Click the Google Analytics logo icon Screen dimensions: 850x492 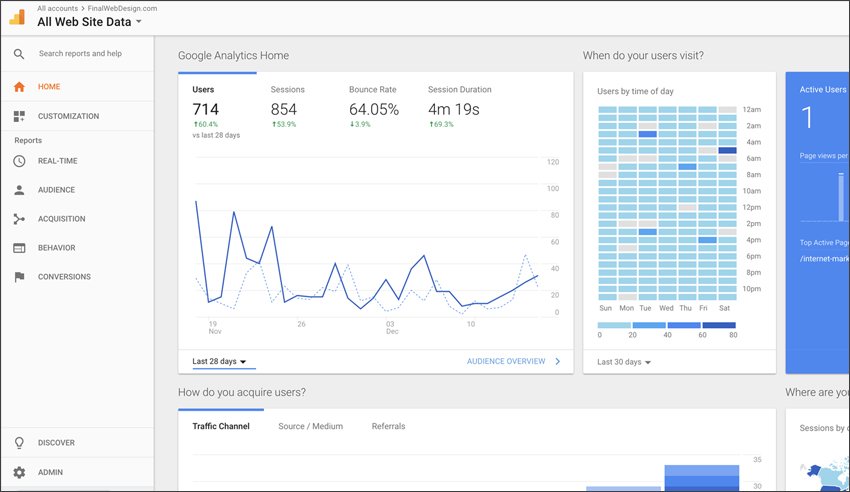click(17, 17)
